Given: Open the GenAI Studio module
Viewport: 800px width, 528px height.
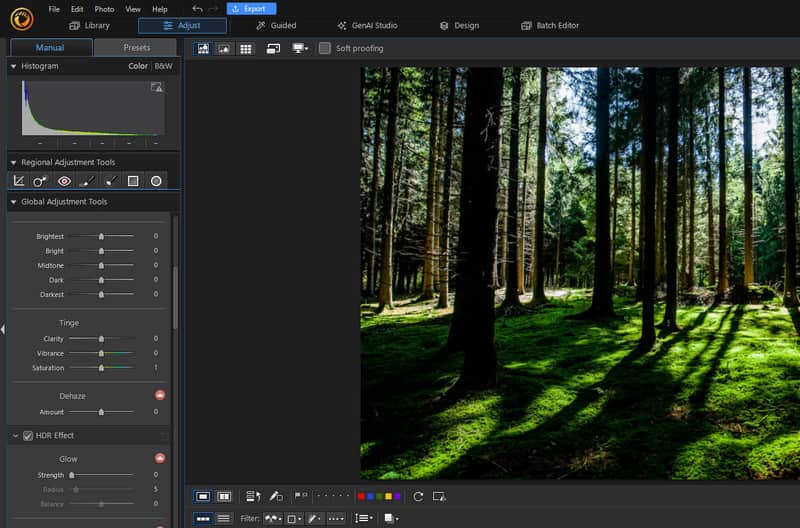Looking at the screenshot, I should (367, 25).
